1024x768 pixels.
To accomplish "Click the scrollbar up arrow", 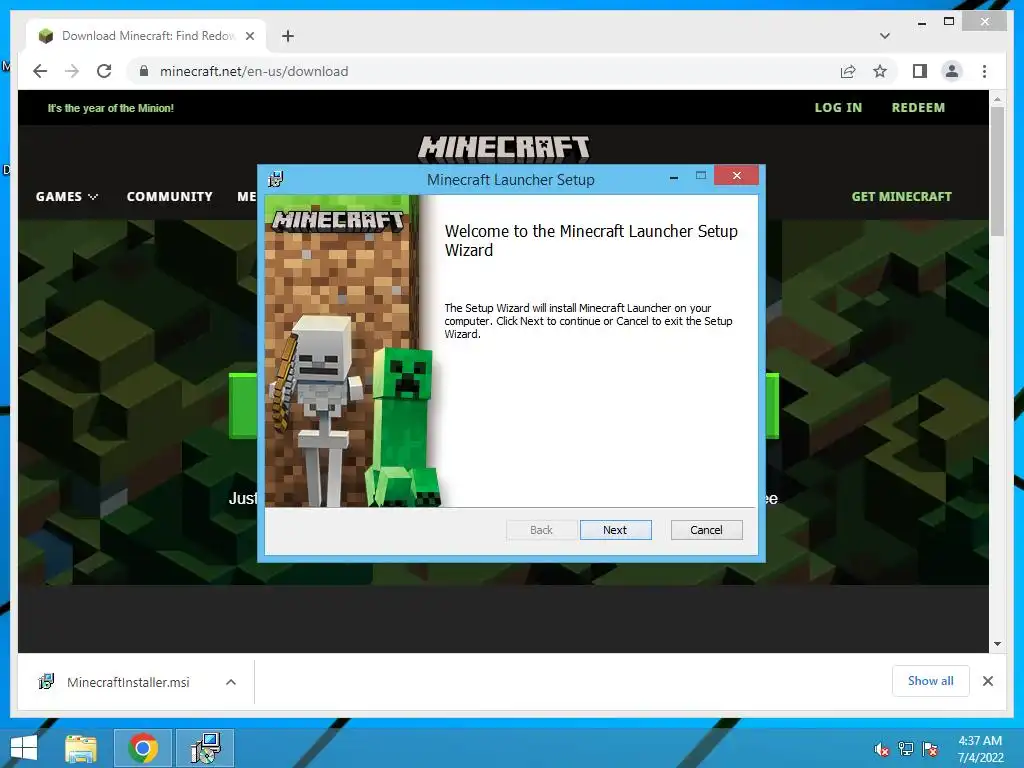I will (x=997, y=99).
